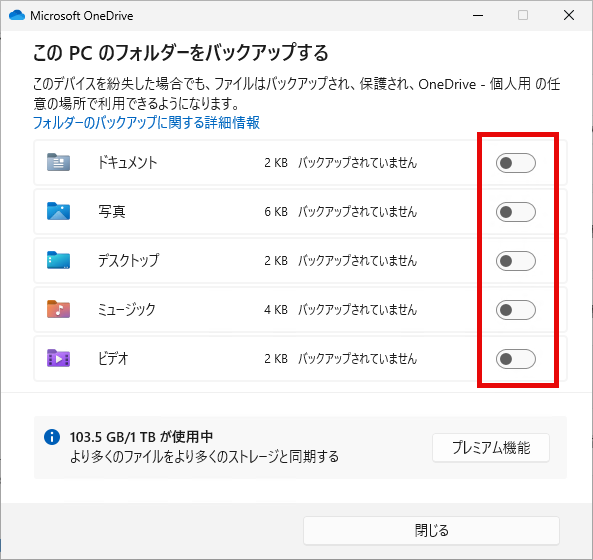This screenshot has width=593, height=560.
Task: Select the 写真 folder name
Action: pyautogui.click(x=112, y=211)
